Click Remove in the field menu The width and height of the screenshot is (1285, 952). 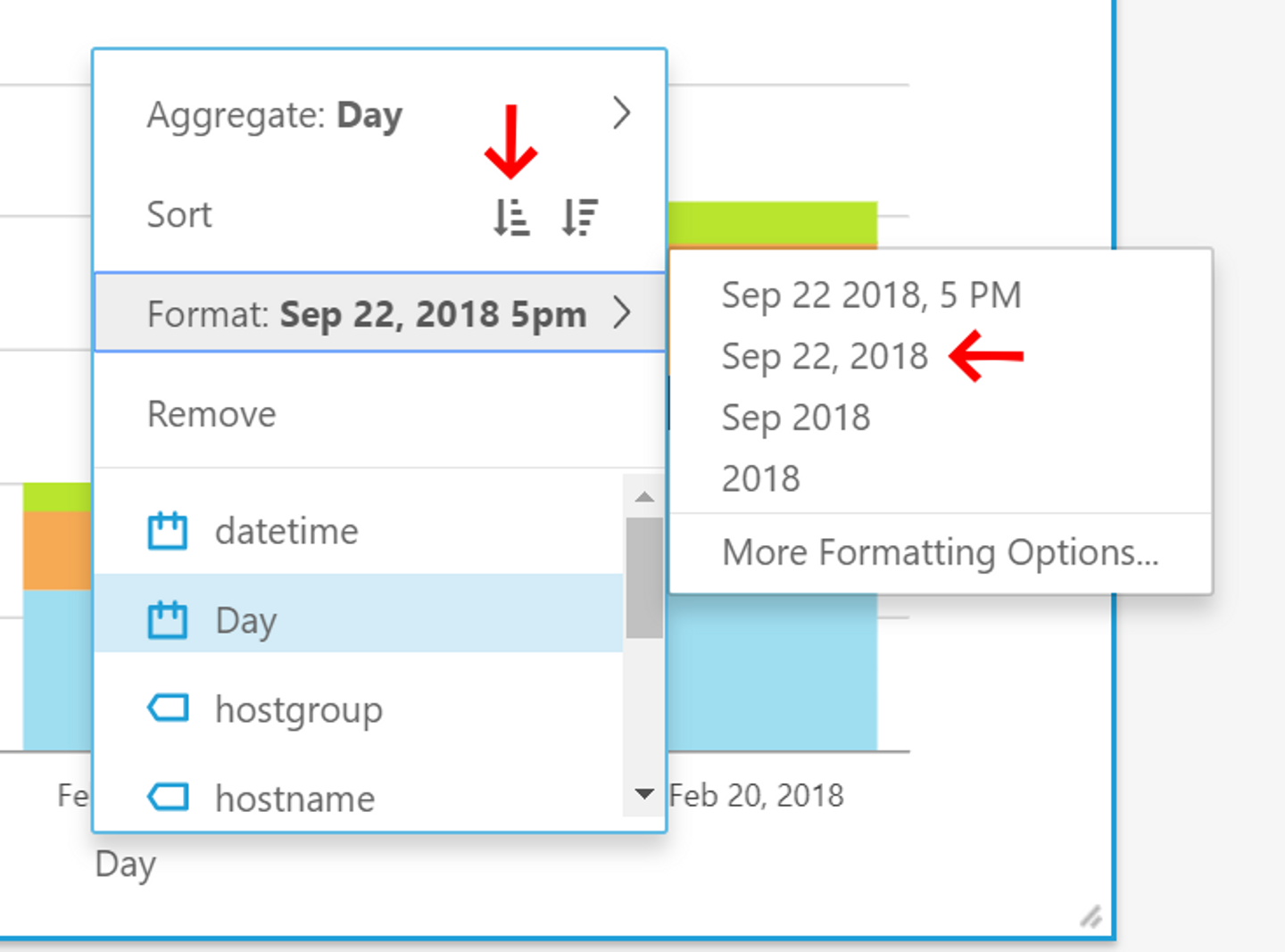211,414
